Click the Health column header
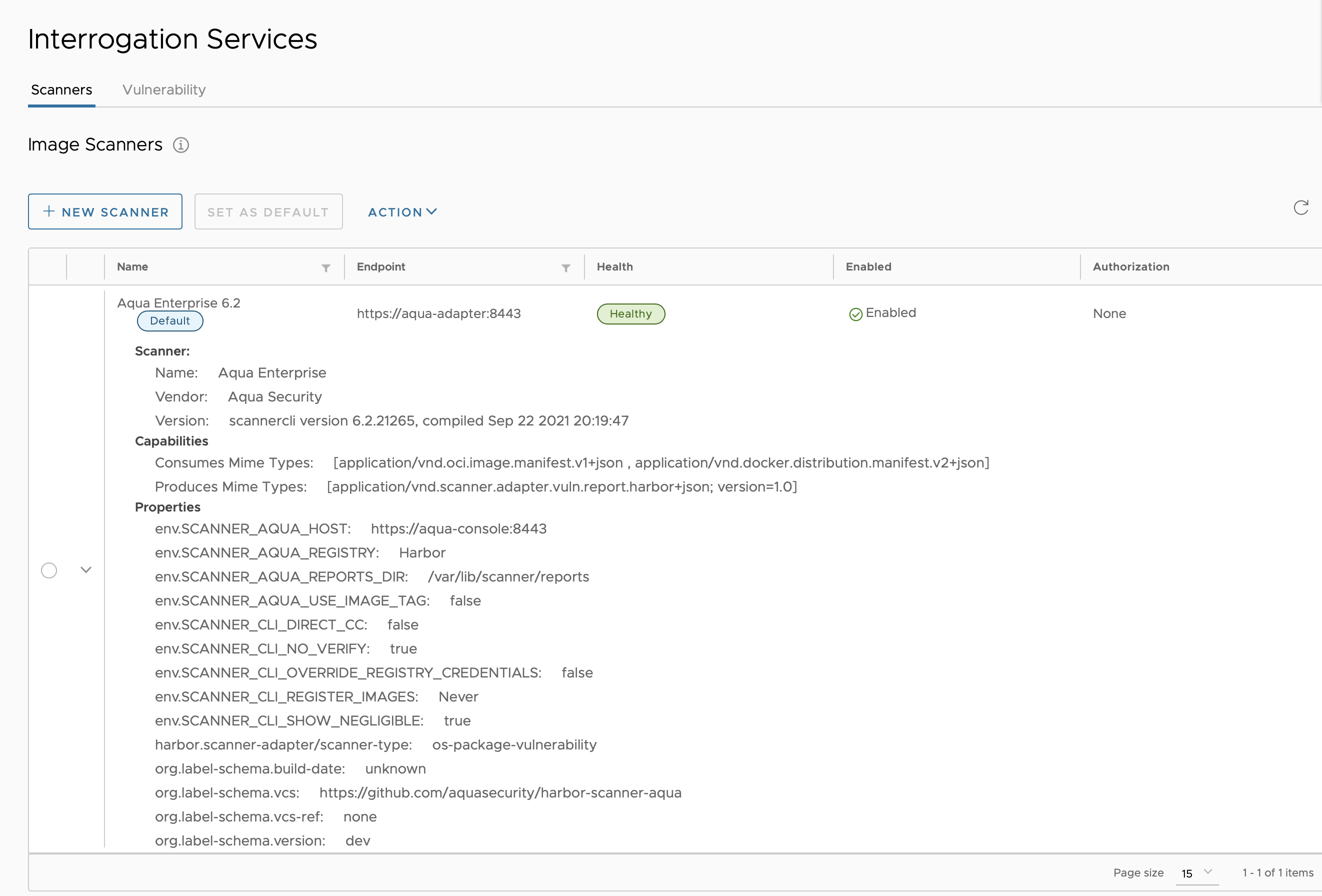The width and height of the screenshot is (1322, 896). (614, 267)
